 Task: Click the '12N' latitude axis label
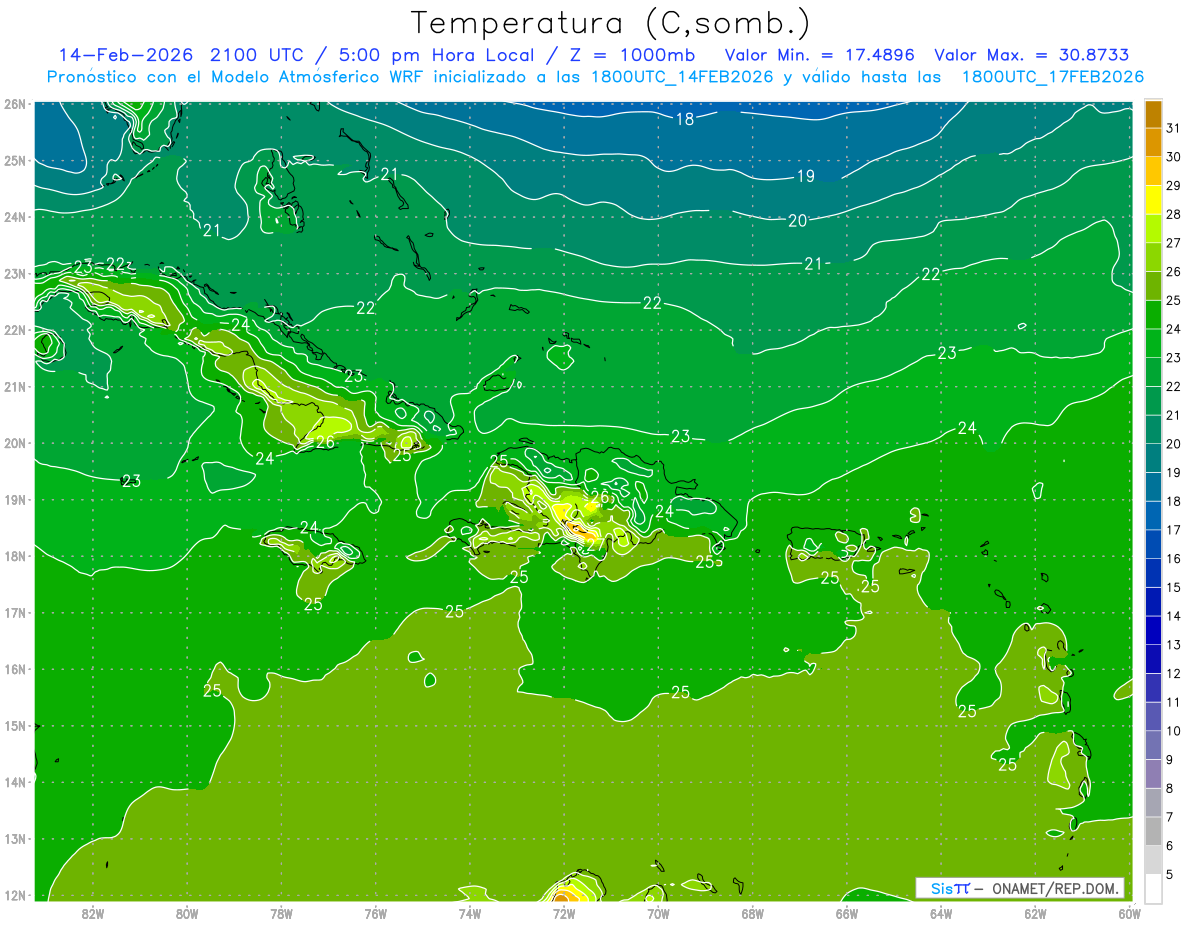click(15, 895)
